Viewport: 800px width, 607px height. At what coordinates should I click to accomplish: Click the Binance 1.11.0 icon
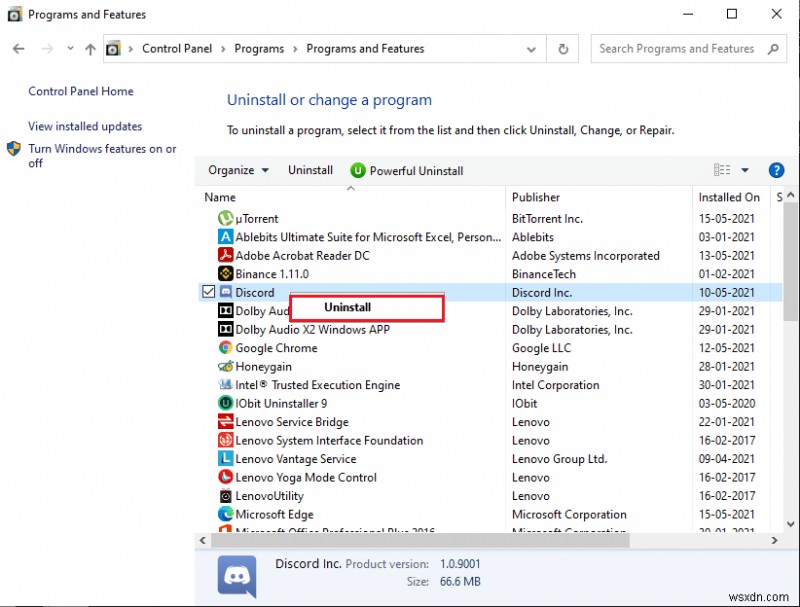[225, 274]
